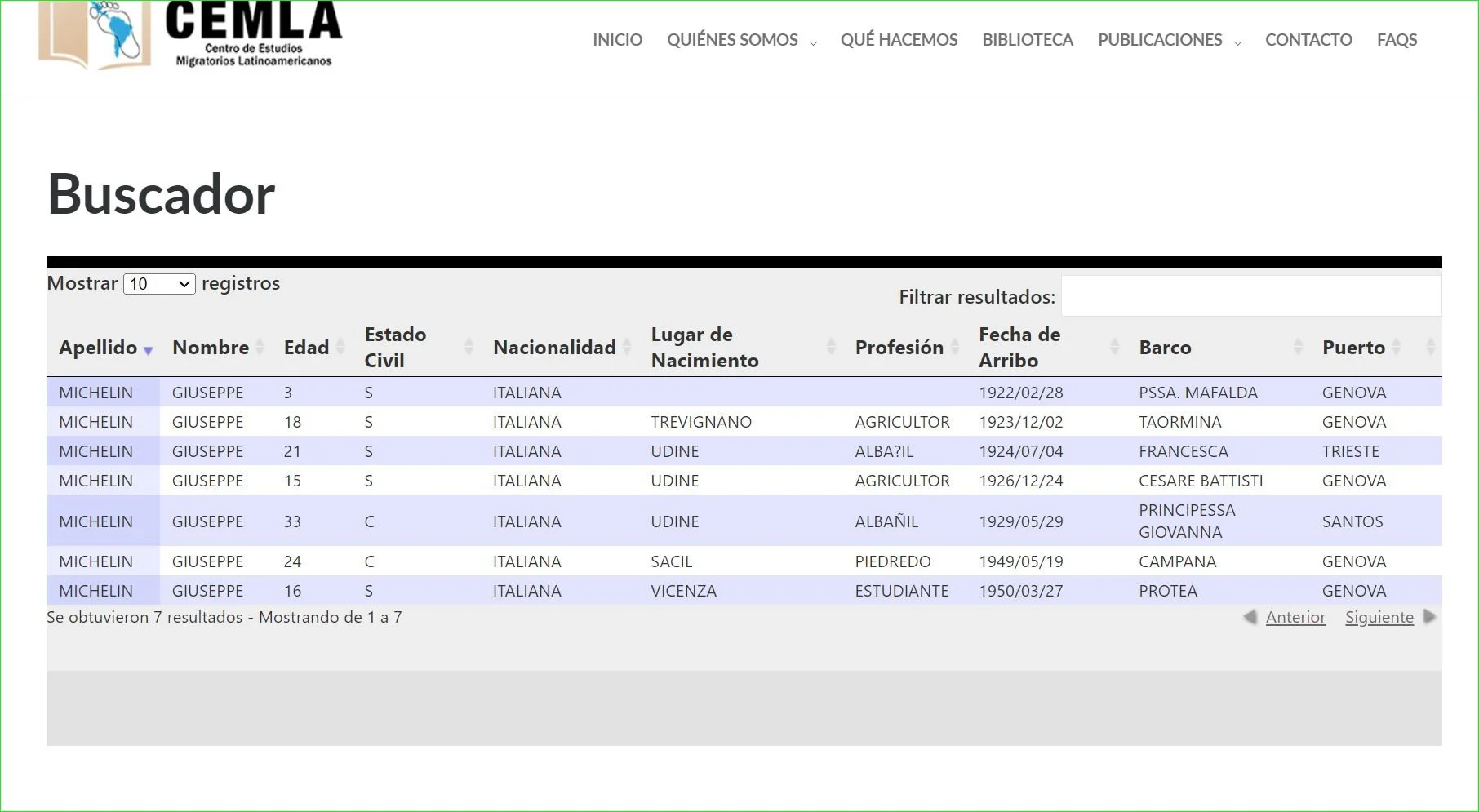The image size is (1479, 812).
Task: Click the CAMPANA ship cell
Action: tap(1178, 561)
